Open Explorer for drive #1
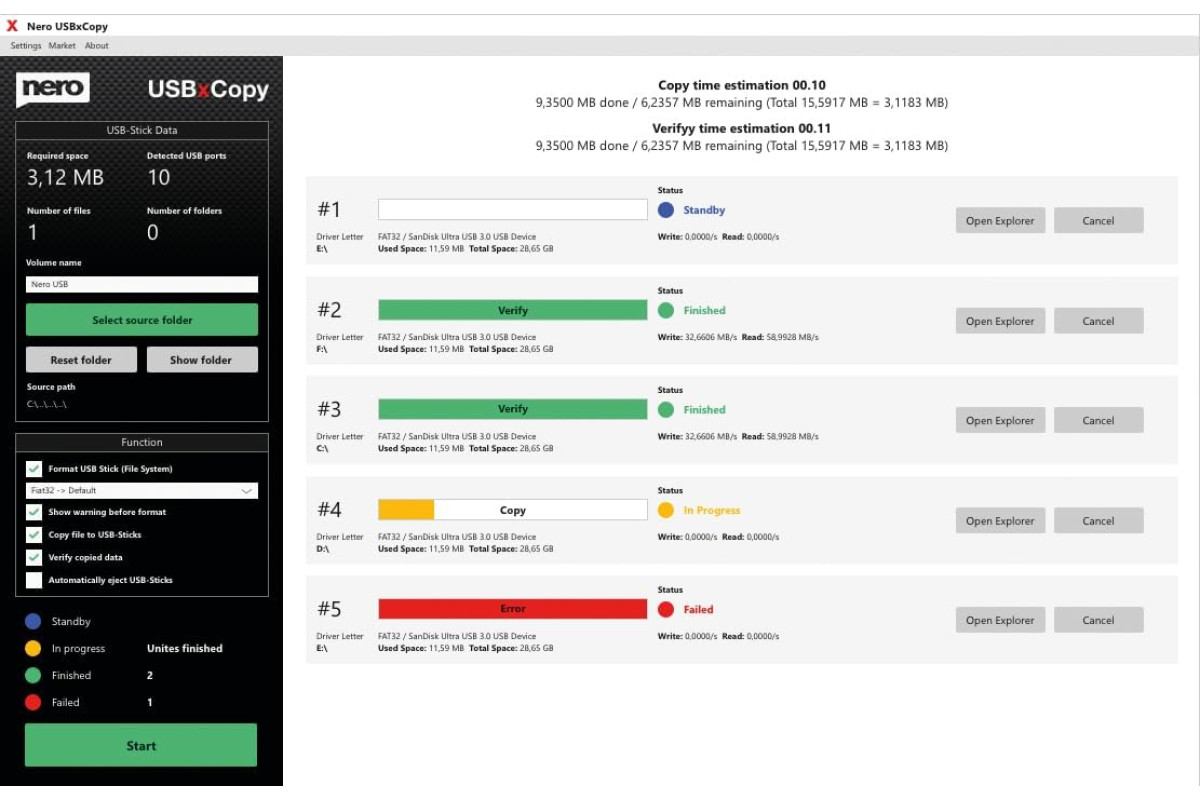This screenshot has height=800, width=1200. pyautogui.click(x=1000, y=221)
